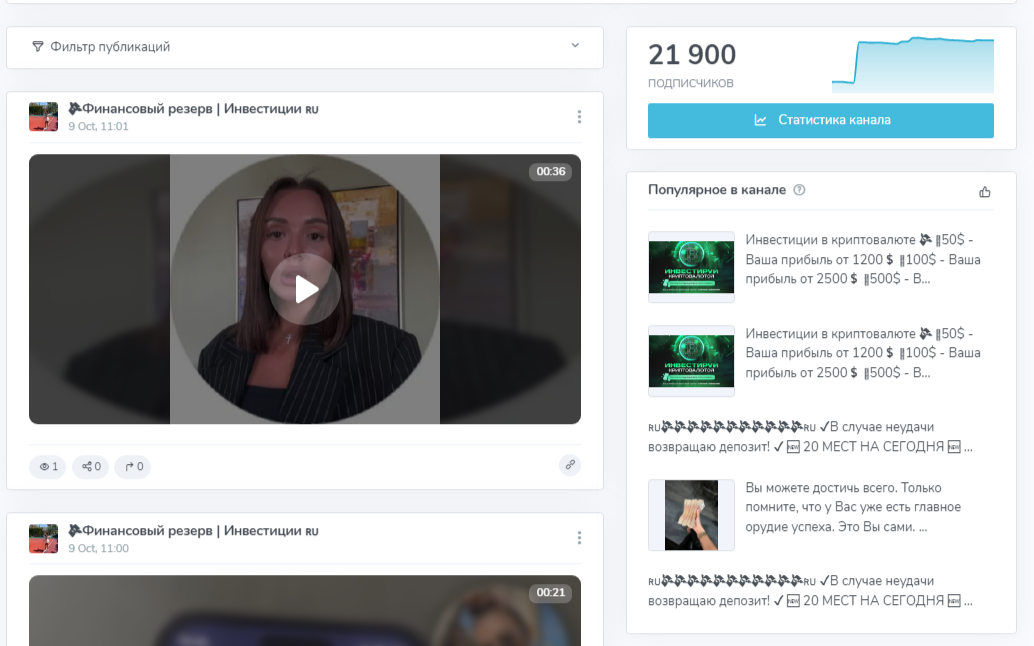Click help icon beside Популярное в канале
Screen dimensions: 1034x646
pos(799,190)
